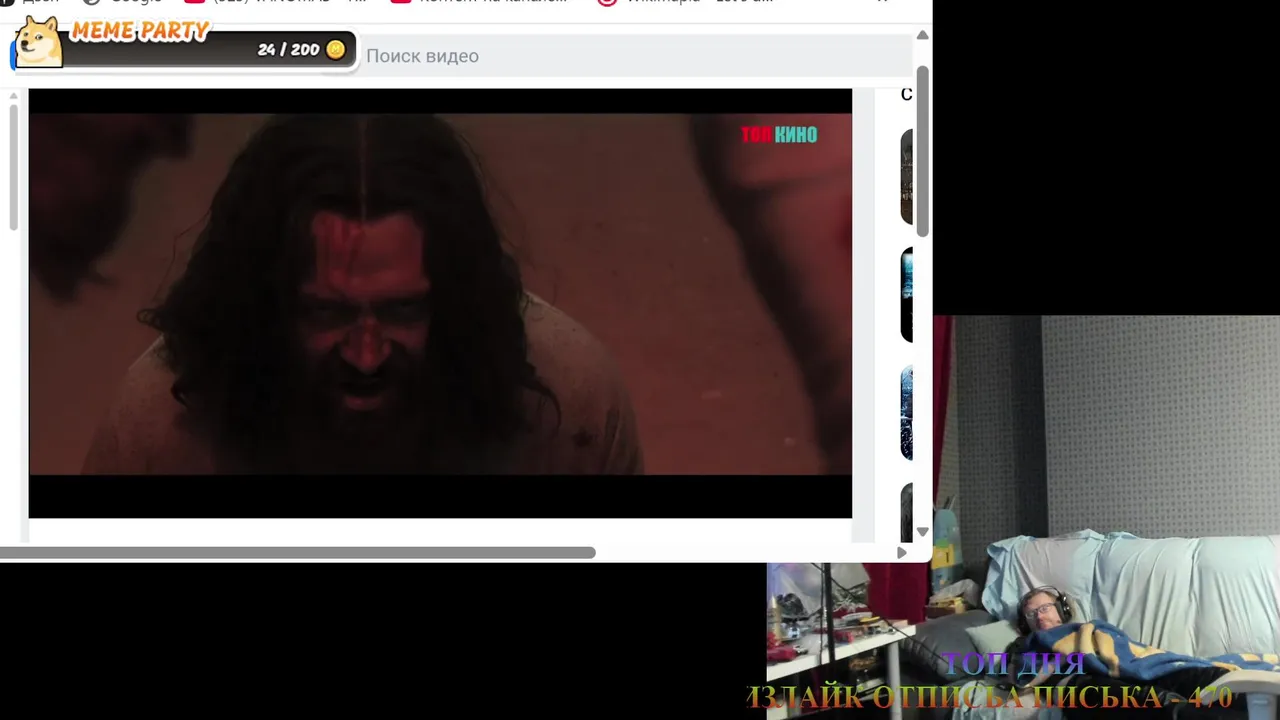Click the horizontal scrollbar thumb below the video
Image resolution: width=1280 pixels, height=720 pixels.
pos(298,553)
